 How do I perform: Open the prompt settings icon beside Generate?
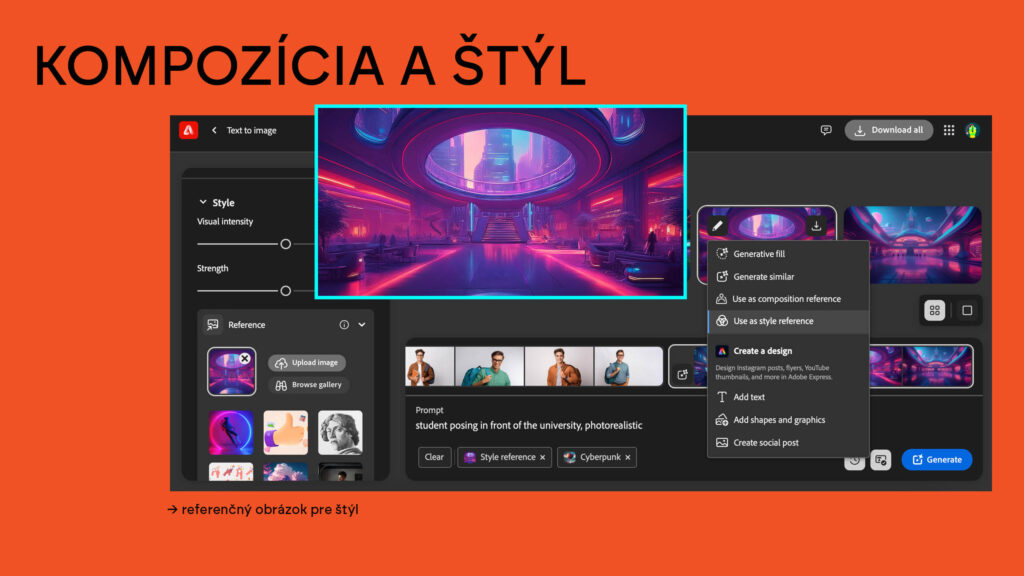click(x=880, y=460)
